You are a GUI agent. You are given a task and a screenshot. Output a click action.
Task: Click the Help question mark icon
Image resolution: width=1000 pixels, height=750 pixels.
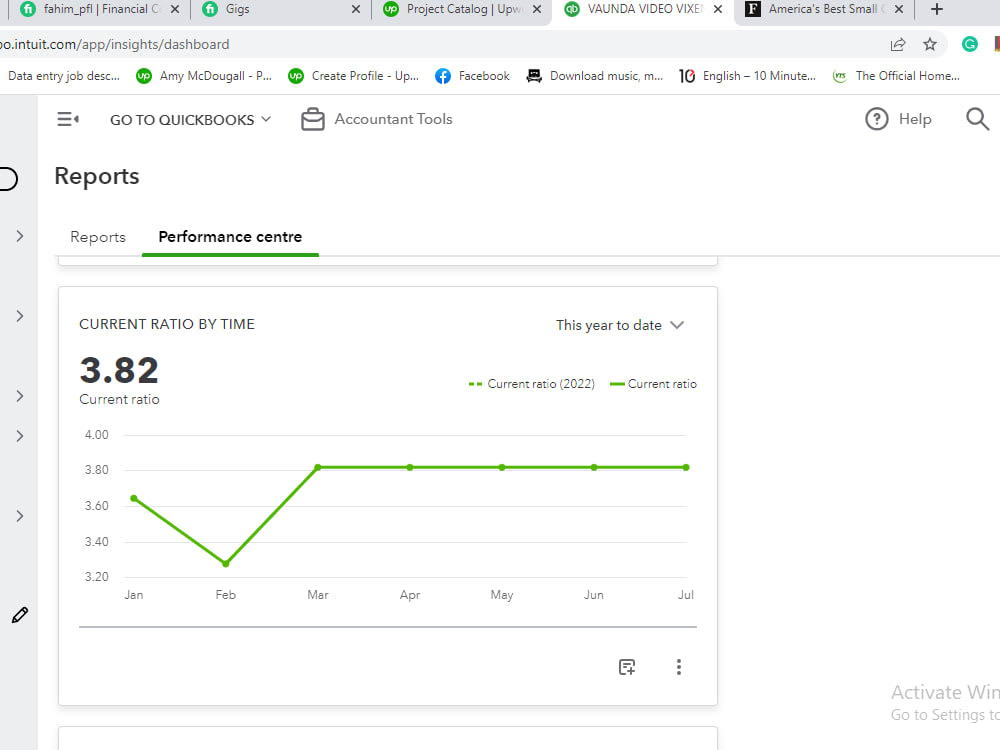click(876, 119)
